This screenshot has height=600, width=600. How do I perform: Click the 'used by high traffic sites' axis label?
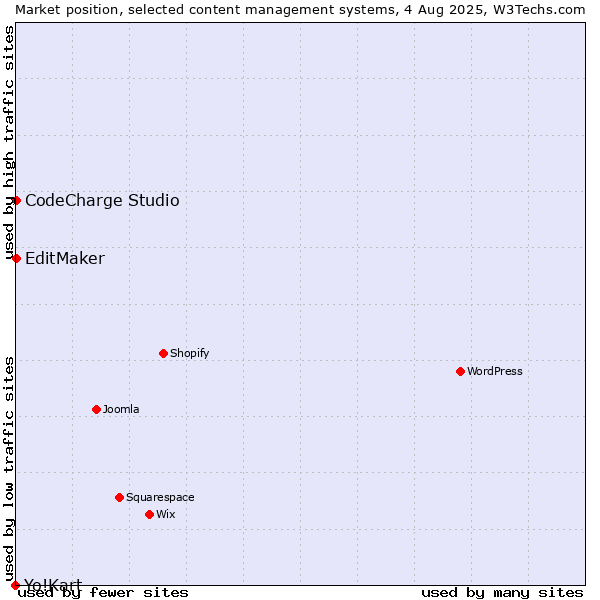(9, 143)
